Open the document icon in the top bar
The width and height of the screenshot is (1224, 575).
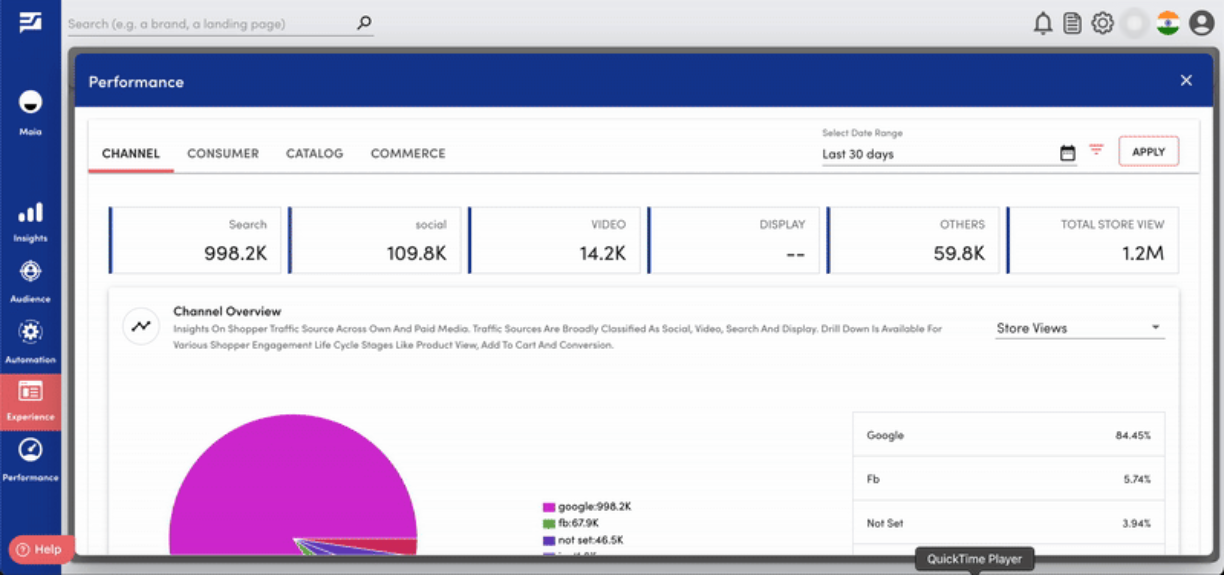[1072, 23]
